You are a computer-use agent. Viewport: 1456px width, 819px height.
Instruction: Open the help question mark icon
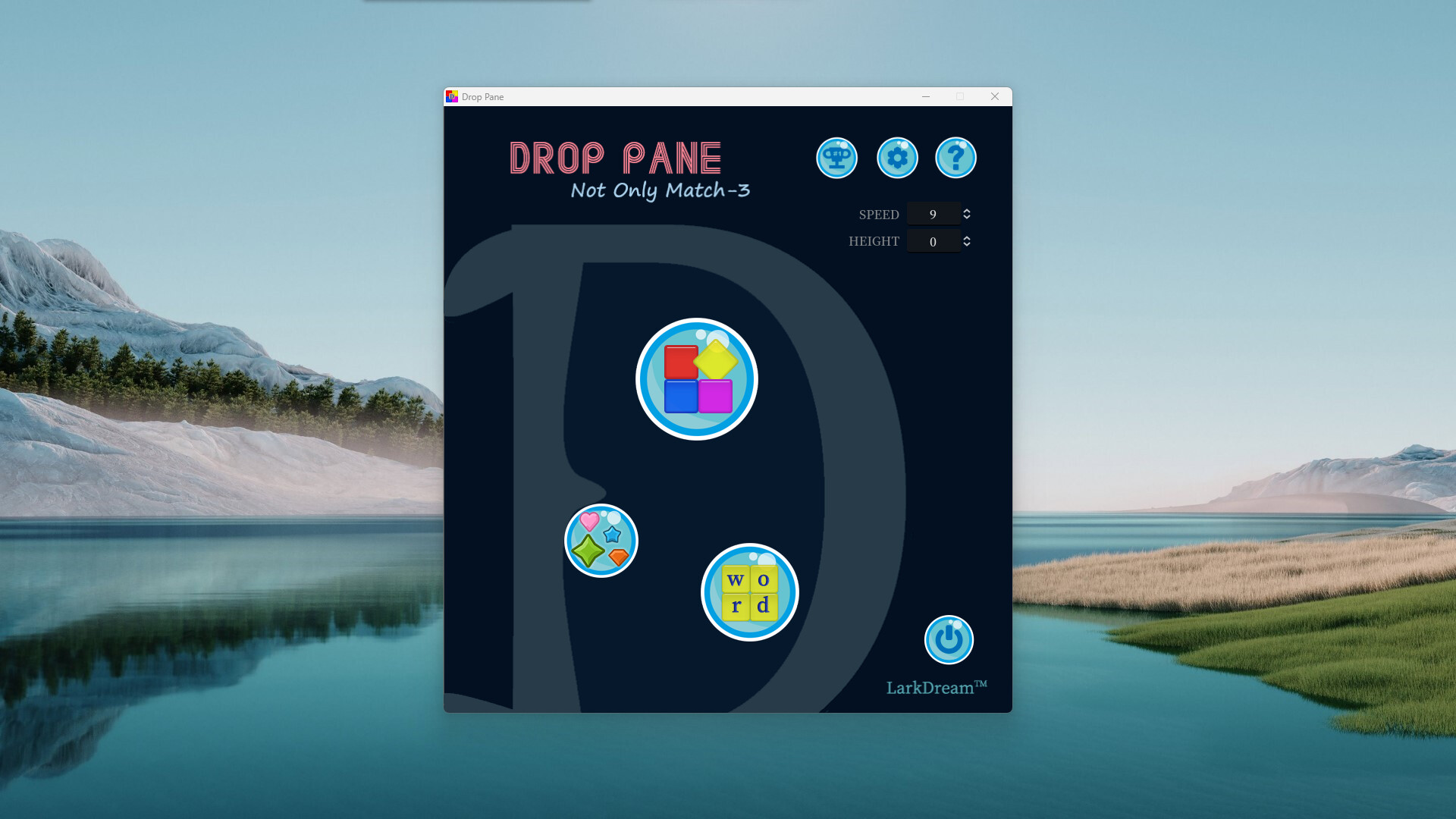click(x=955, y=158)
